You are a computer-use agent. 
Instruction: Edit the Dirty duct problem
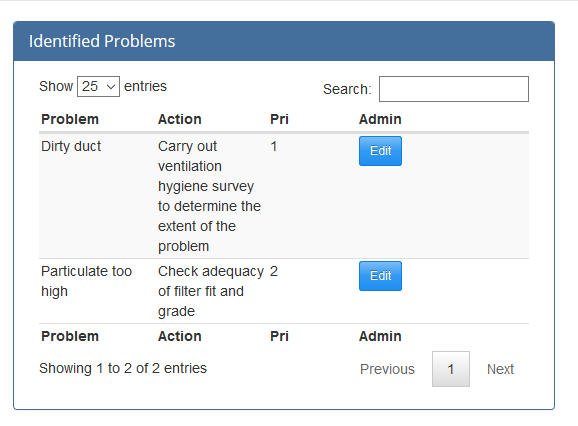tap(380, 151)
